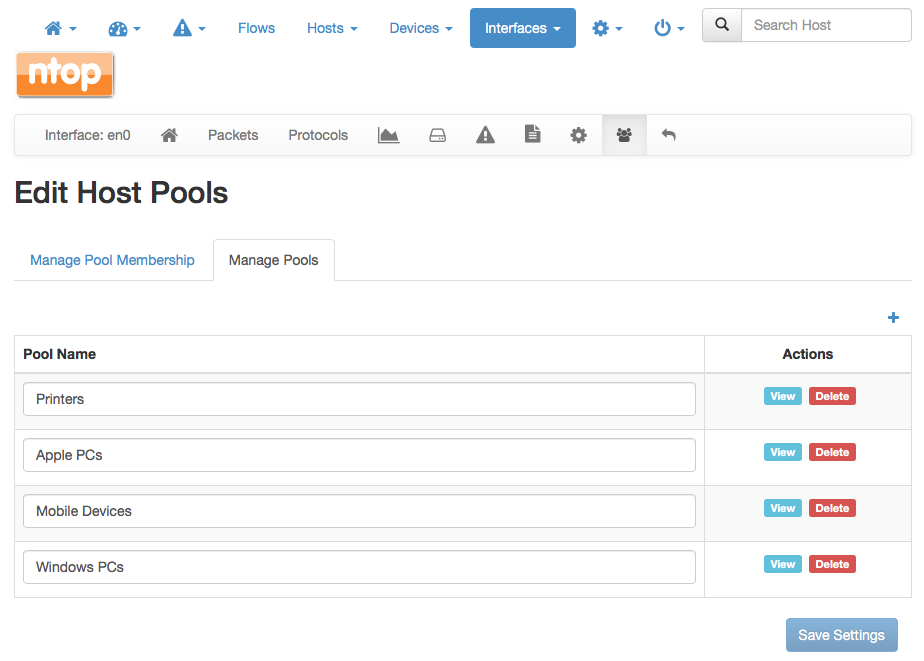Click the back arrow icon

pyautogui.click(x=668, y=135)
